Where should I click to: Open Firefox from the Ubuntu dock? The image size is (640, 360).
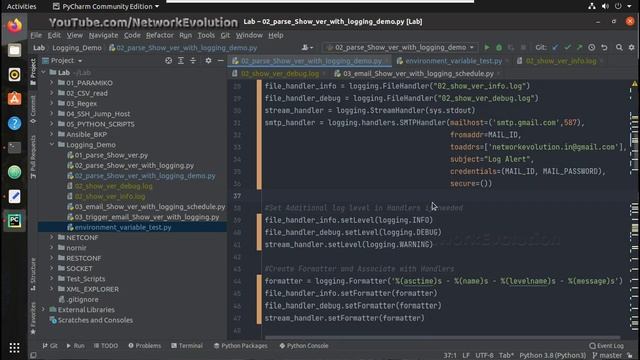tap(14, 26)
